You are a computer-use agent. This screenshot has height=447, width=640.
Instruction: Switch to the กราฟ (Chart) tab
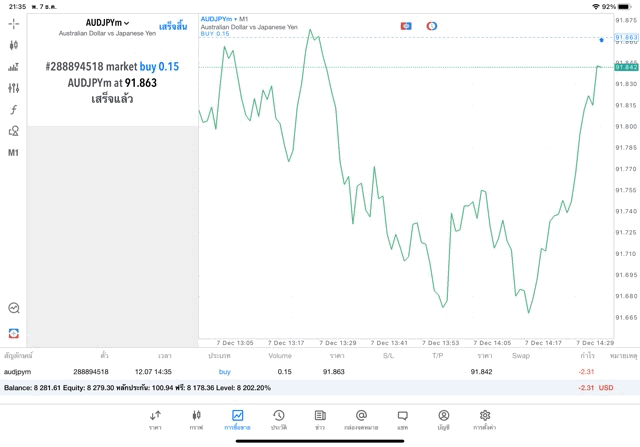click(x=196, y=420)
